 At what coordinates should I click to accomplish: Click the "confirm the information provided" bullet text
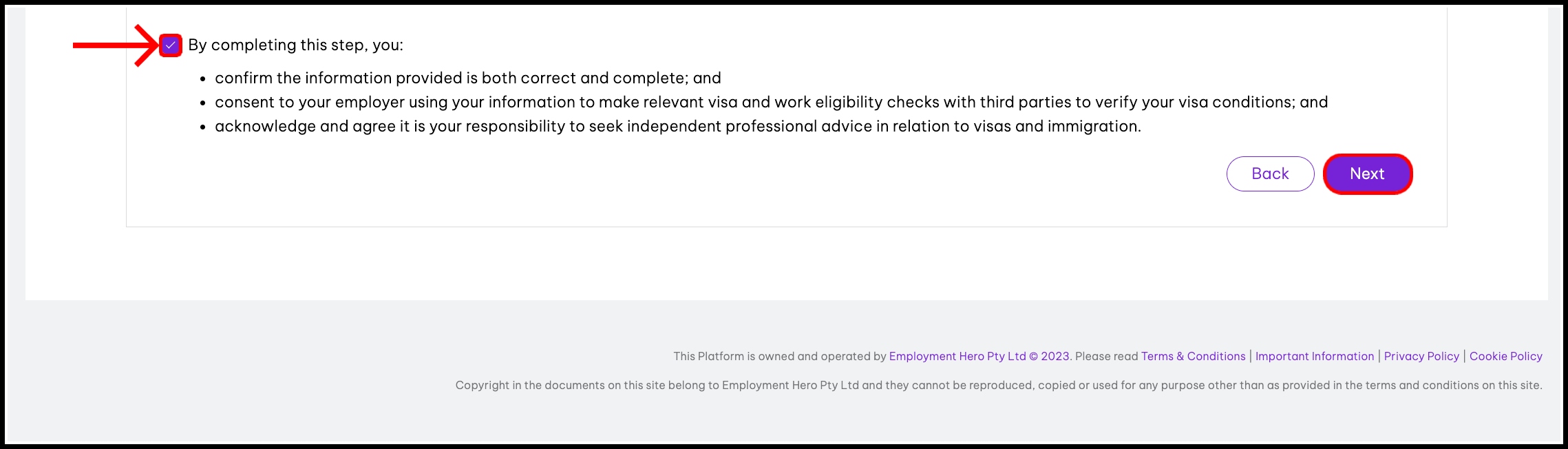point(467,79)
